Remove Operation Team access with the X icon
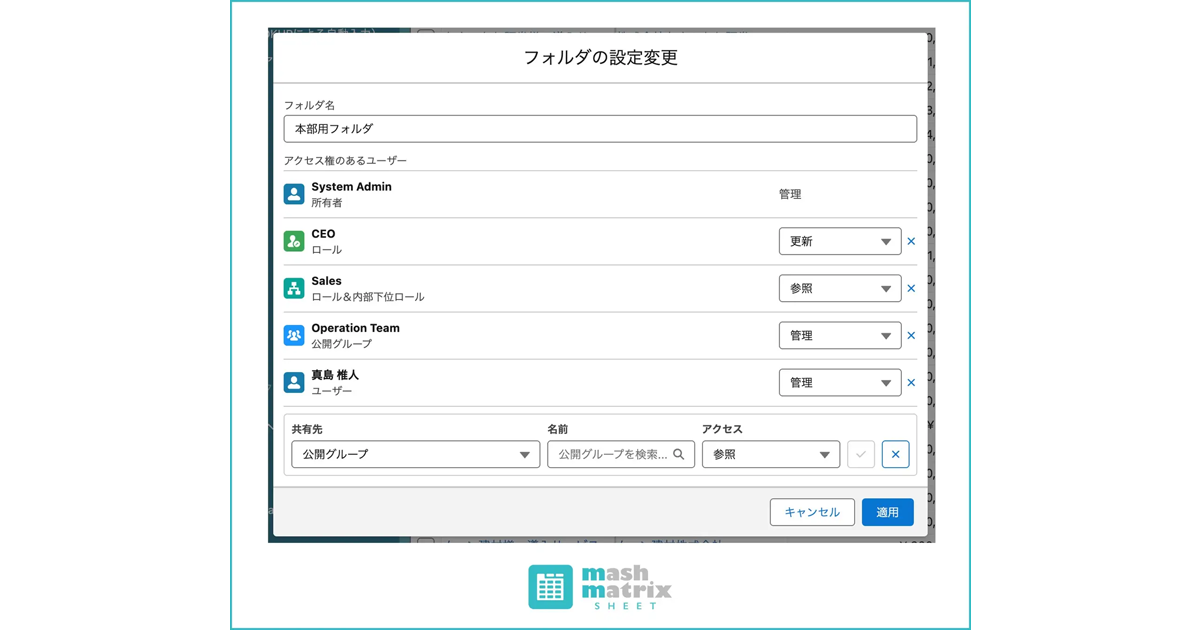 tap(911, 335)
